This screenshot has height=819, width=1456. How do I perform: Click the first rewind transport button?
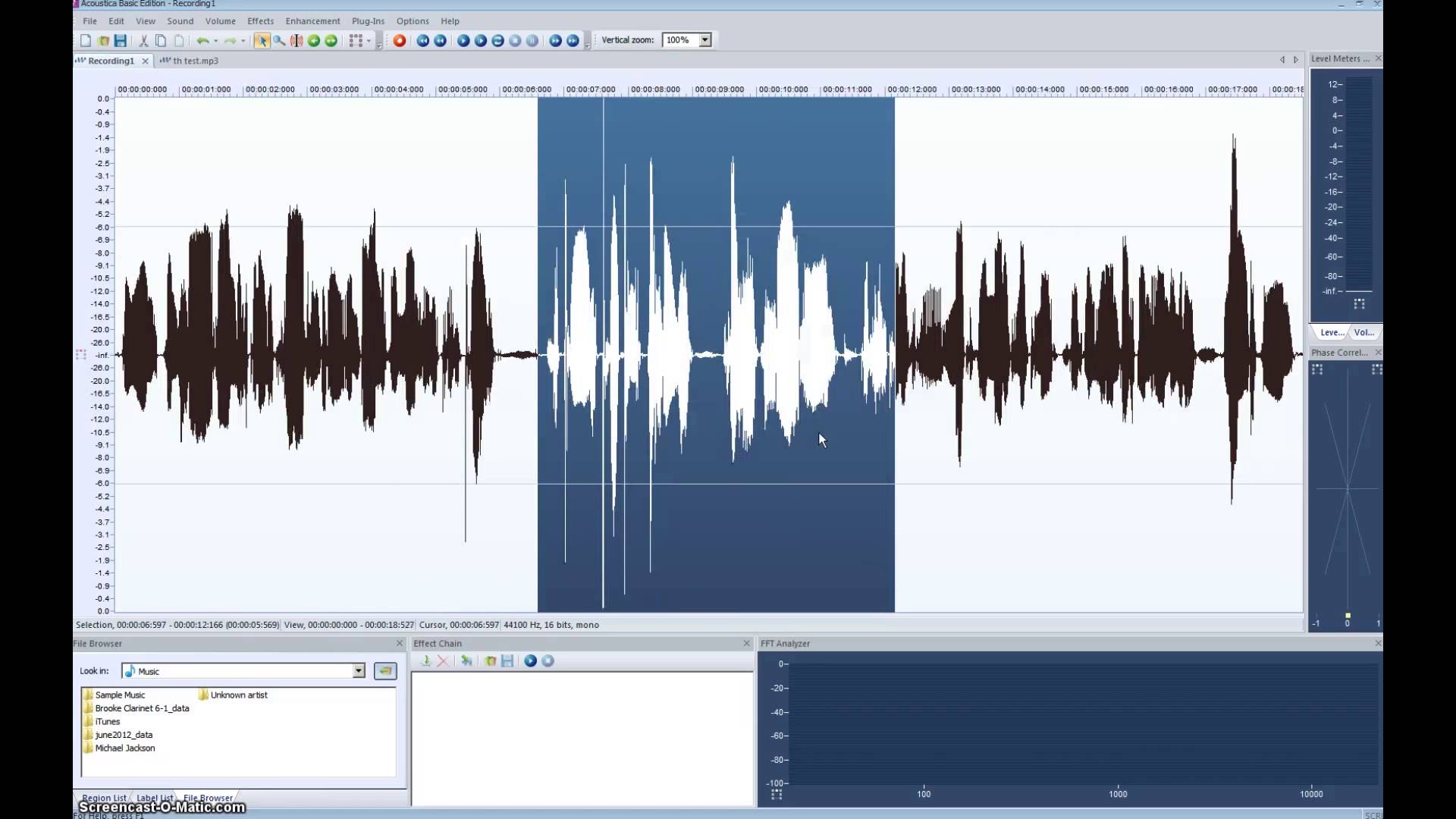tap(423, 41)
